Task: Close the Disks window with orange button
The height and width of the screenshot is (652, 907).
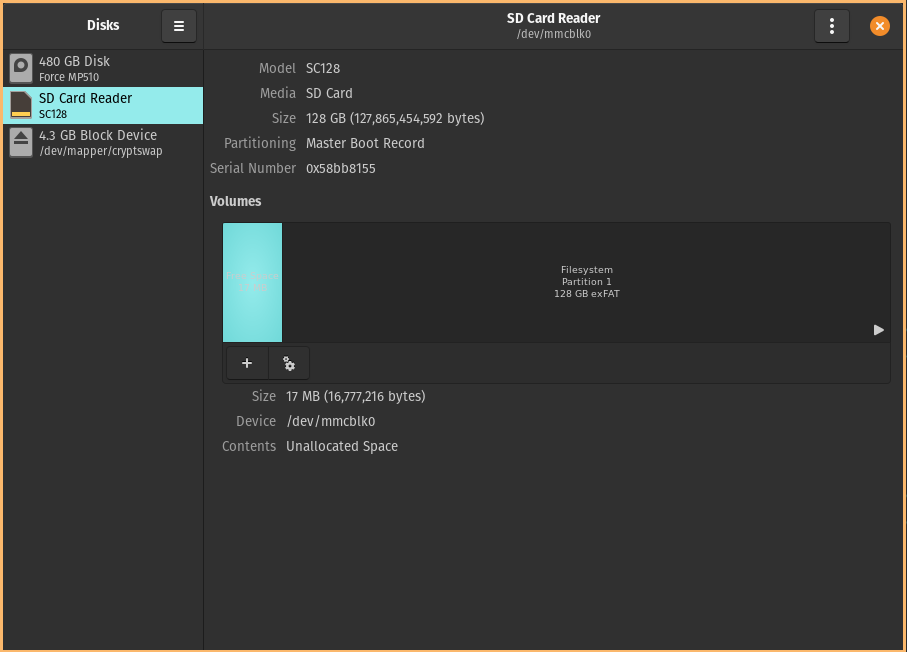Action: [x=880, y=26]
